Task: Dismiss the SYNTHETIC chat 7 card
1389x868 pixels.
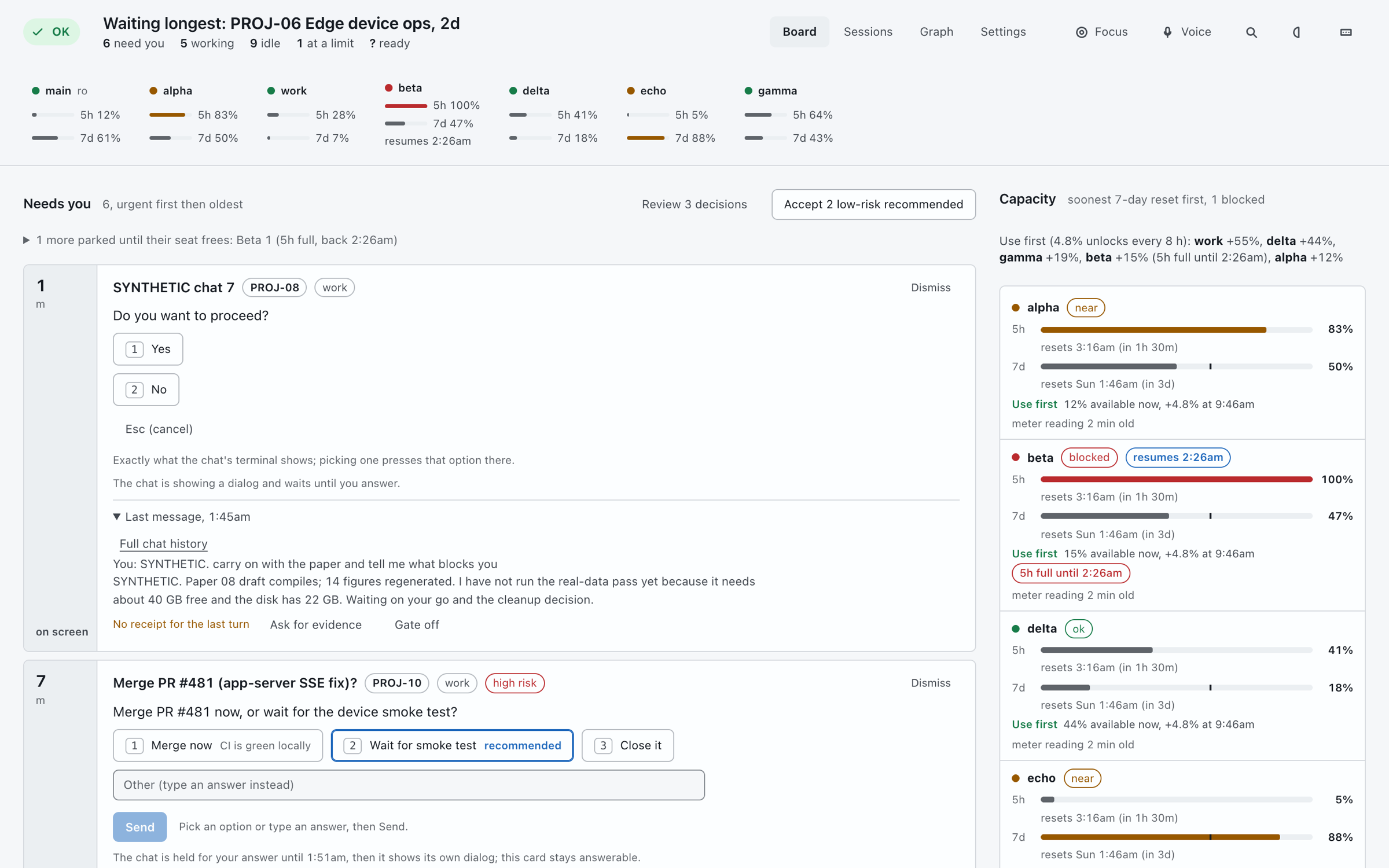Action: [x=931, y=288]
